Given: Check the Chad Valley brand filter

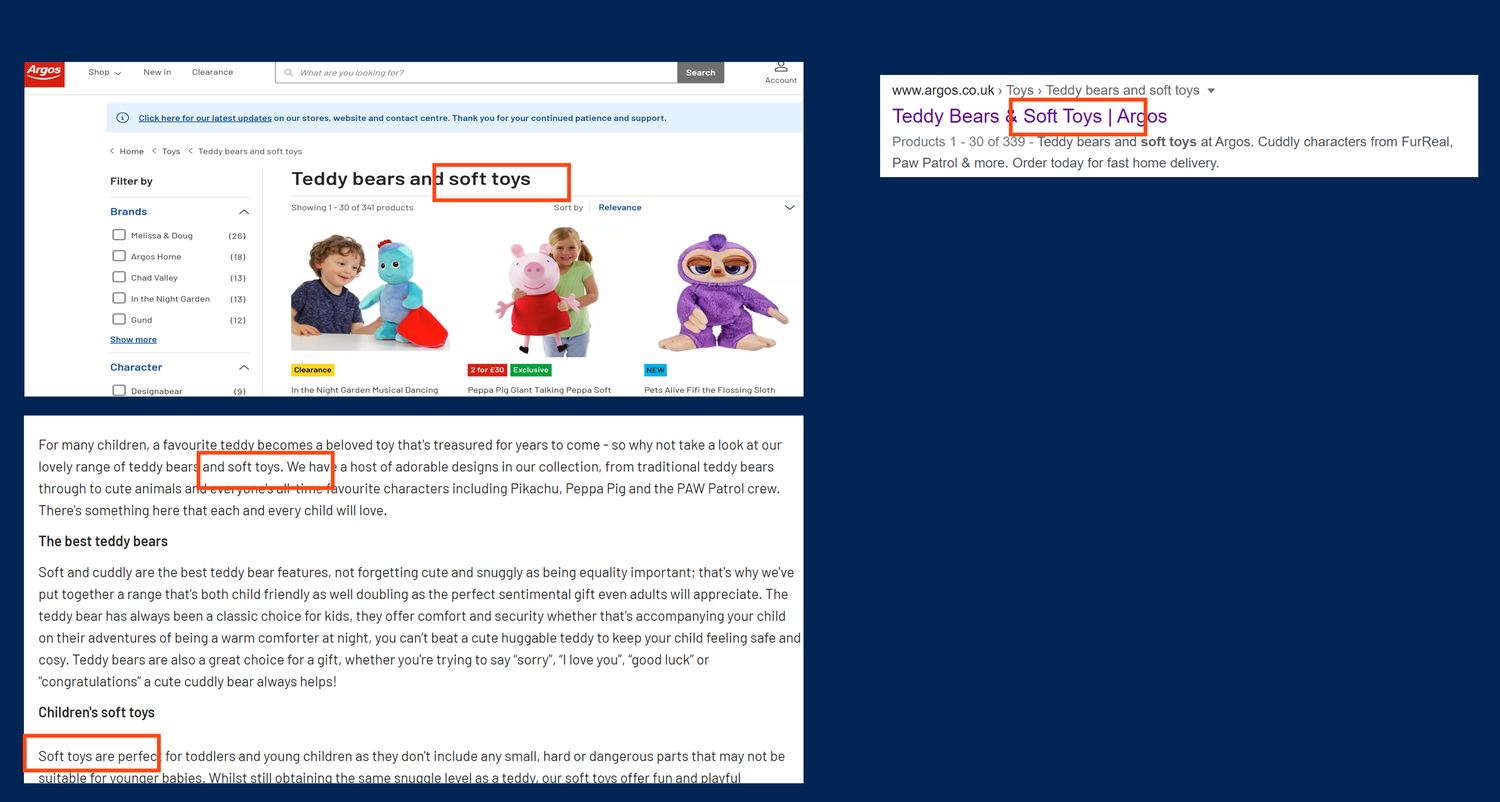Looking at the screenshot, I should click(119, 277).
